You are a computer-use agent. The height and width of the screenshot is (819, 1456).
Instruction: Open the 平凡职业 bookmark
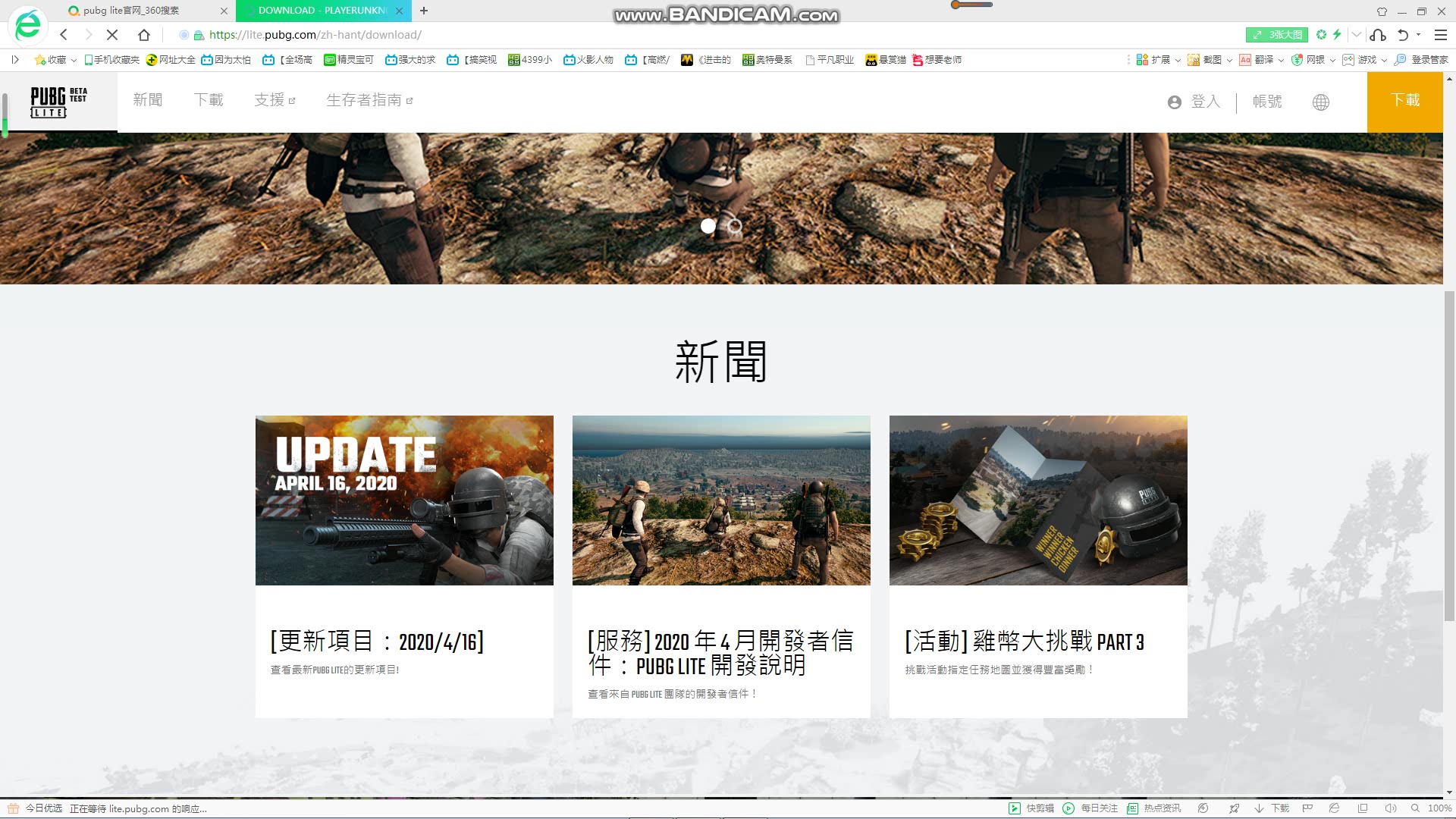pyautogui.click(x=830, y=60)
